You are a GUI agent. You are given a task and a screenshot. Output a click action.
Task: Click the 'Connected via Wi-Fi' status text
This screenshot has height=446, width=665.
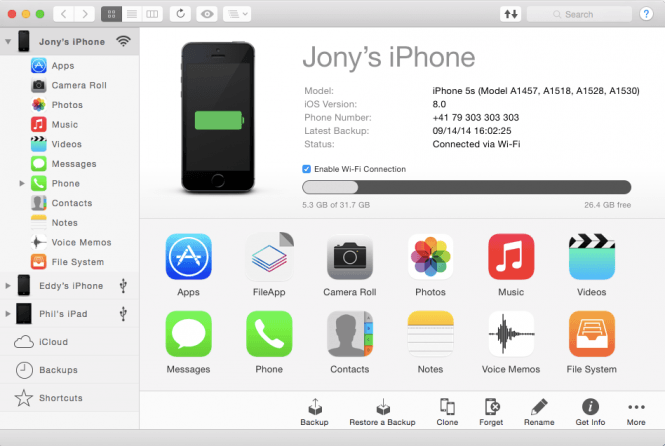pyautogui.click(x=476, y=144)
